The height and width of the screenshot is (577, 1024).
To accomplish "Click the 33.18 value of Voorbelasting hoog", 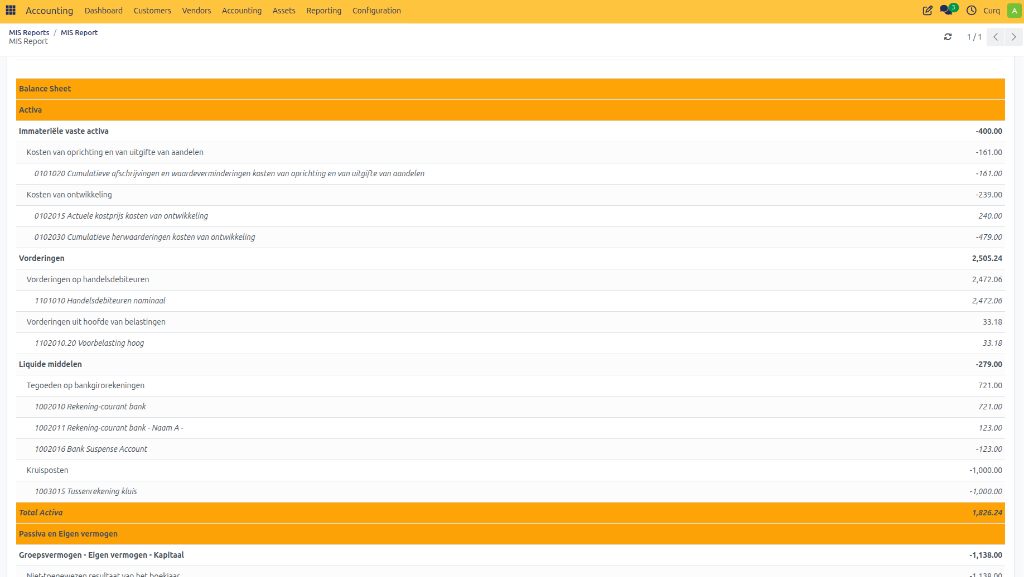I will (992, 343).
